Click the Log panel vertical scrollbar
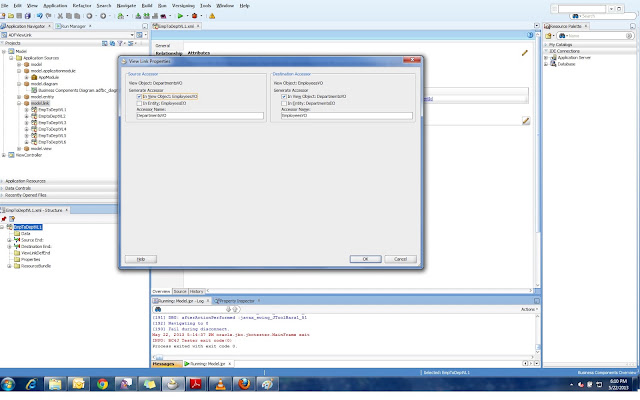The height and width of the screenshot is (400, 640). (x=537, y=334)
